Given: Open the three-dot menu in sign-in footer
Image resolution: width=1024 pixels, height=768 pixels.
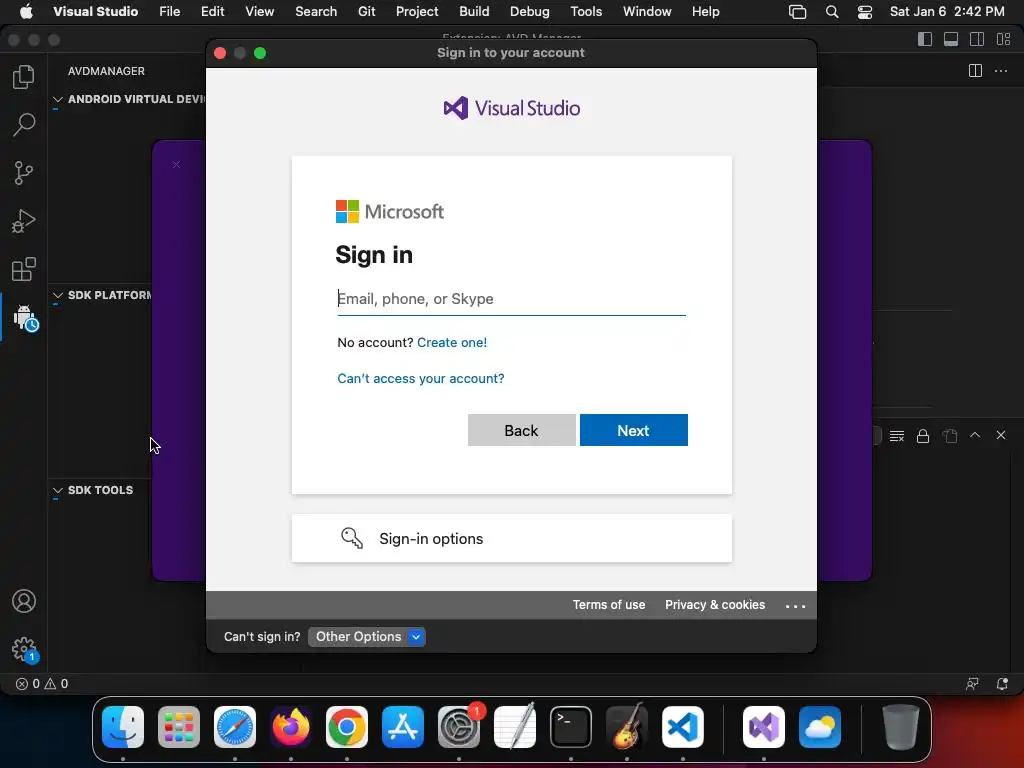Looking at the screenshot, I should (795, 606).
